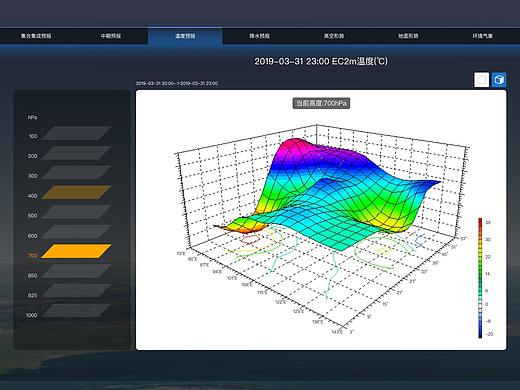This screenshot has height=390, width=520.
Task: Click the hPa unit label
Action: (x=32, y=117)
